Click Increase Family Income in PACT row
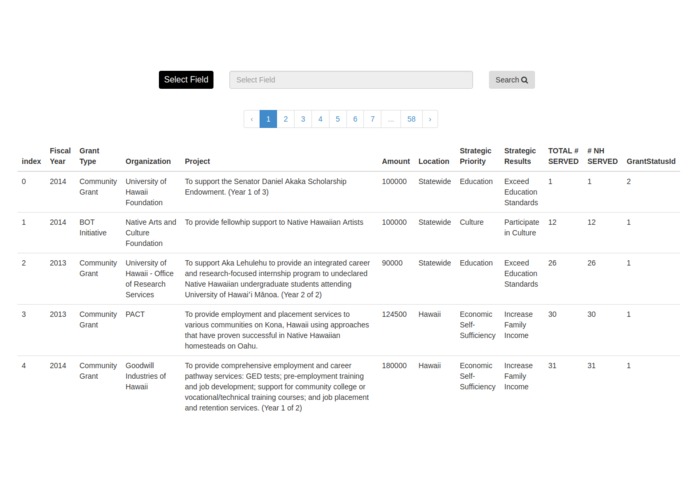 518,325
